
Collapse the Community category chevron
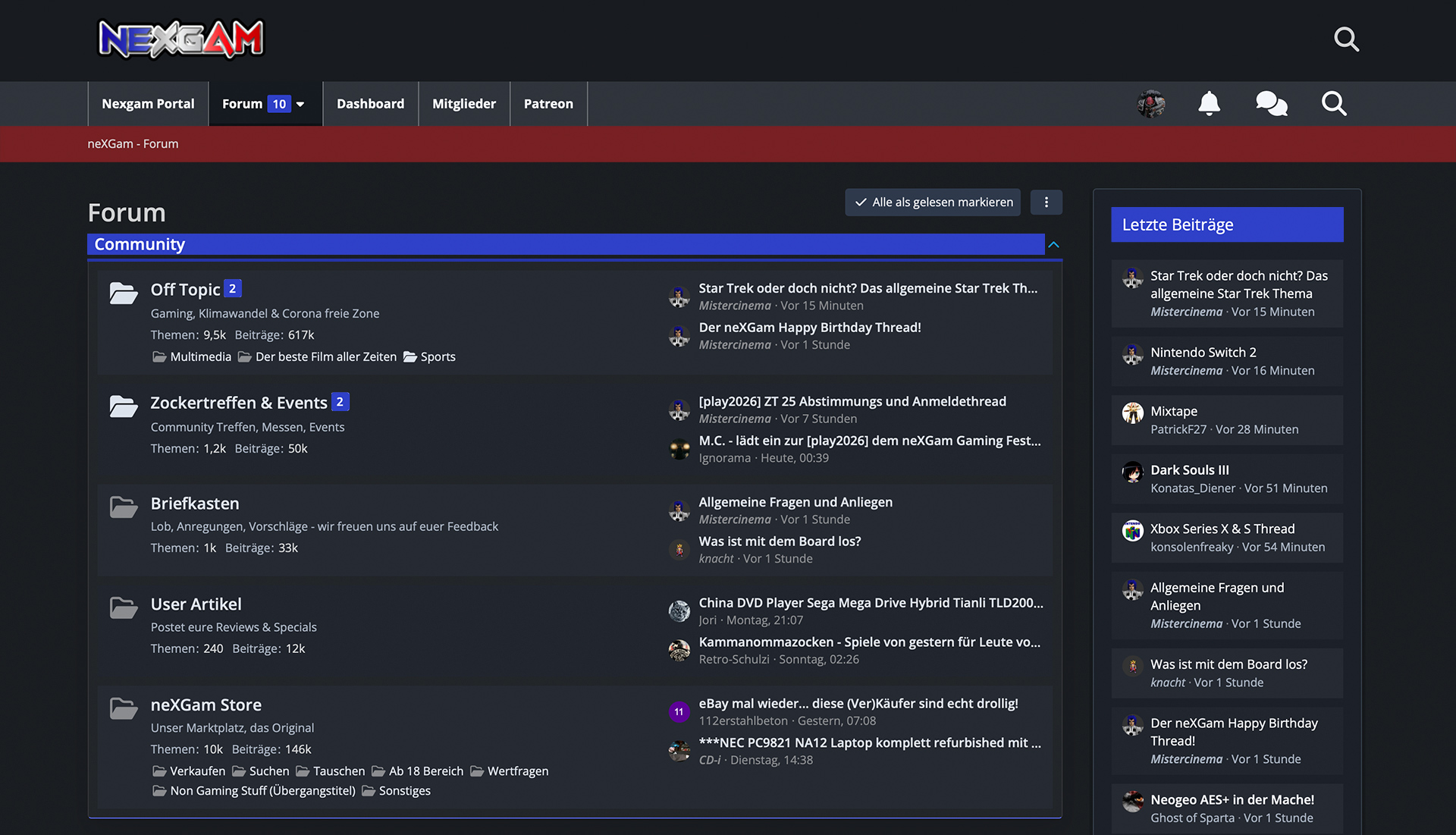point(1053,244)
